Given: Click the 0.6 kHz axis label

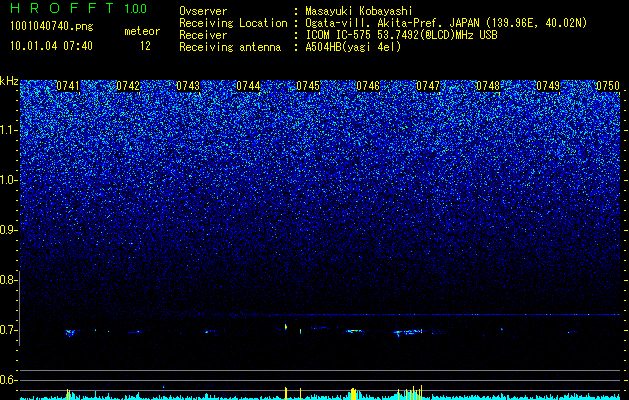Looking at the screenshot, I should tap(7, 380).
